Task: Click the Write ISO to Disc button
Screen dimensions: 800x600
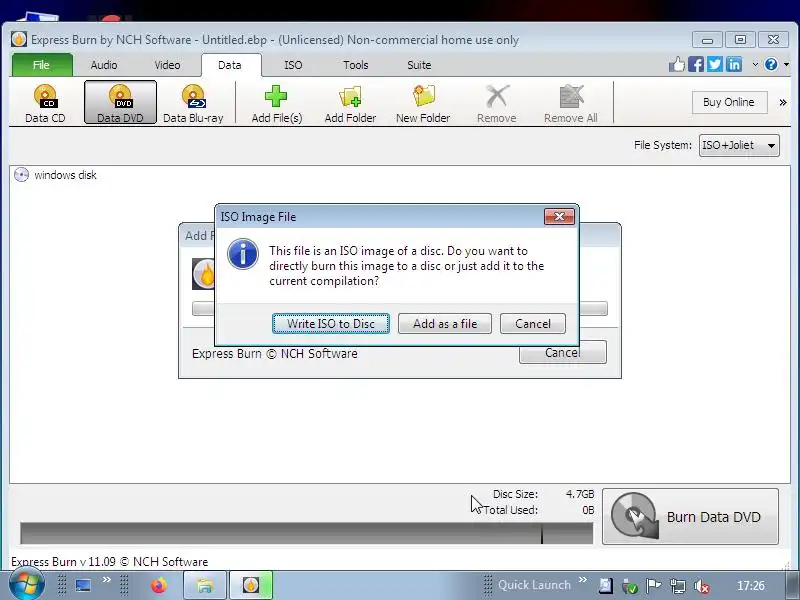Action: (331, 323)
